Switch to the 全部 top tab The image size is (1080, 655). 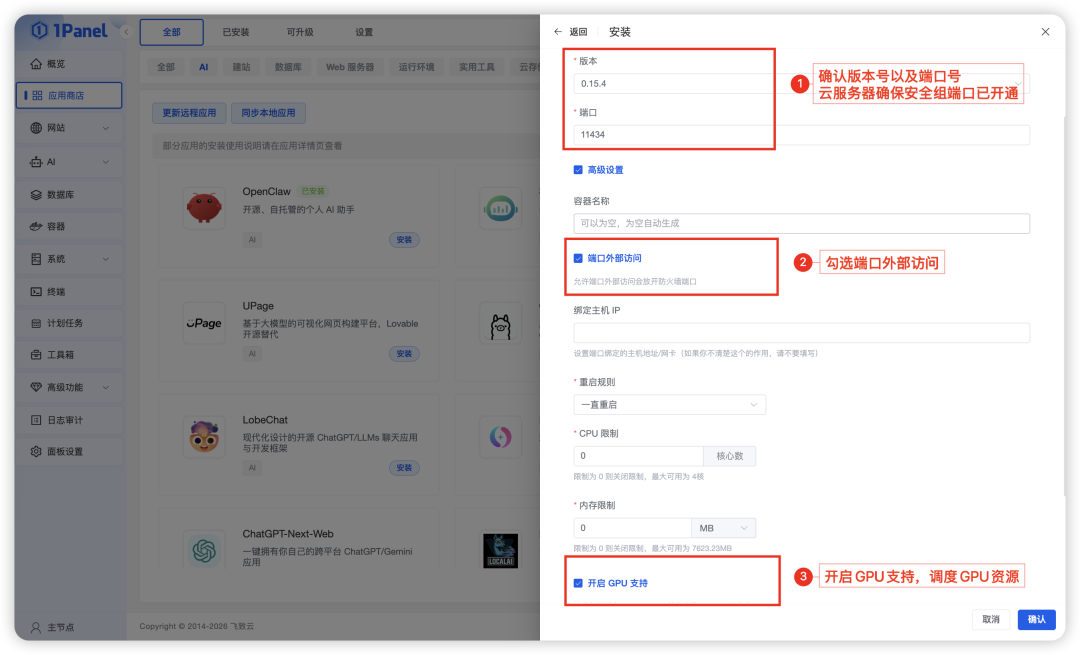172,32
